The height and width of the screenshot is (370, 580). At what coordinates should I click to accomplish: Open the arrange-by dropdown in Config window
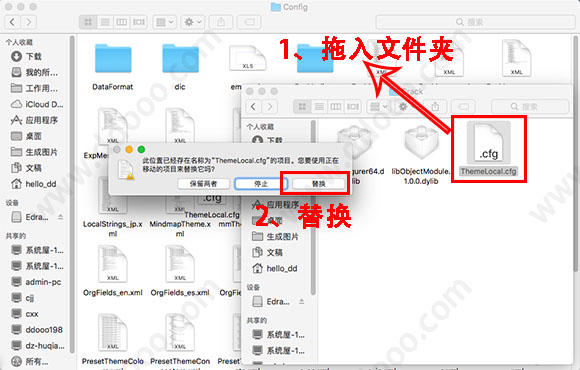pos(165,22)
